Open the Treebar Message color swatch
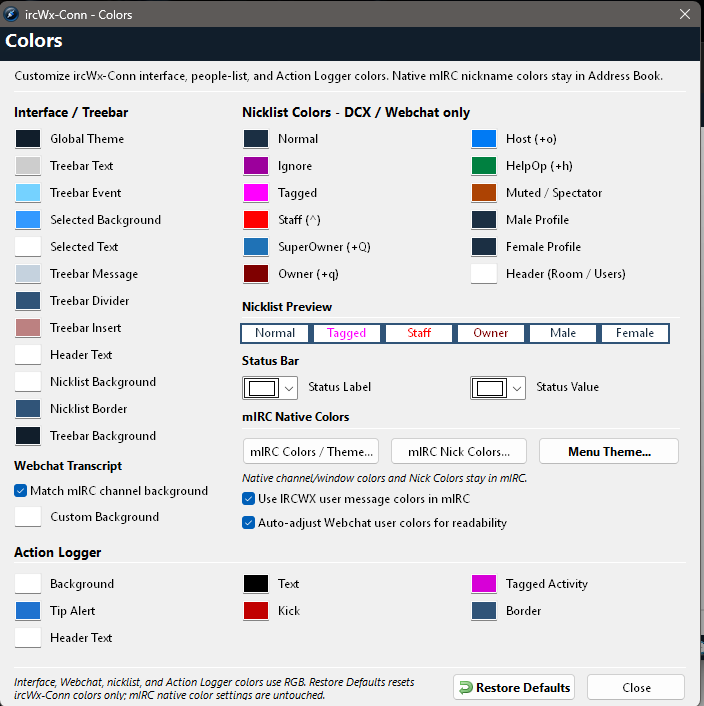The image size is (704, 706). pos(28,274)
